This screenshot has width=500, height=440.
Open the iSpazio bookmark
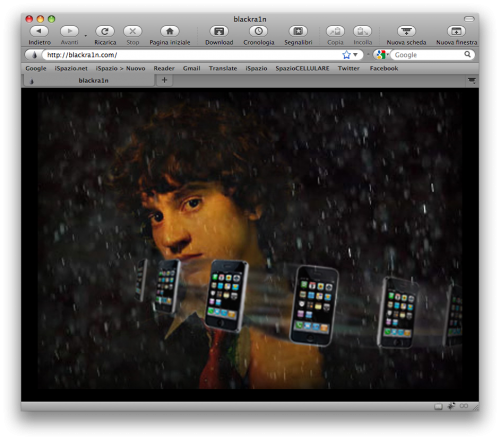click(x=256, y=68)
